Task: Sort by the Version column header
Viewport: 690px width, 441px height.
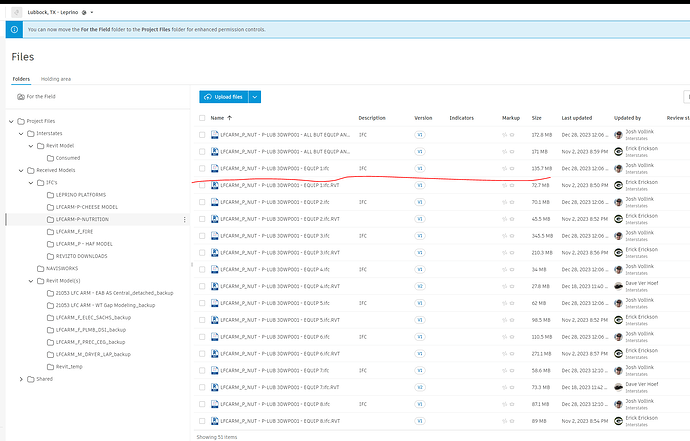Action: (423, 118)
